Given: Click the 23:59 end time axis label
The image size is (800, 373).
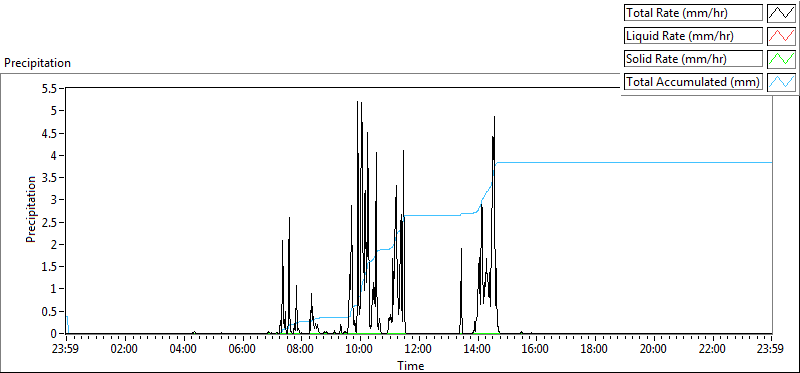Looking at the screenshot, I should pos(771,350).
